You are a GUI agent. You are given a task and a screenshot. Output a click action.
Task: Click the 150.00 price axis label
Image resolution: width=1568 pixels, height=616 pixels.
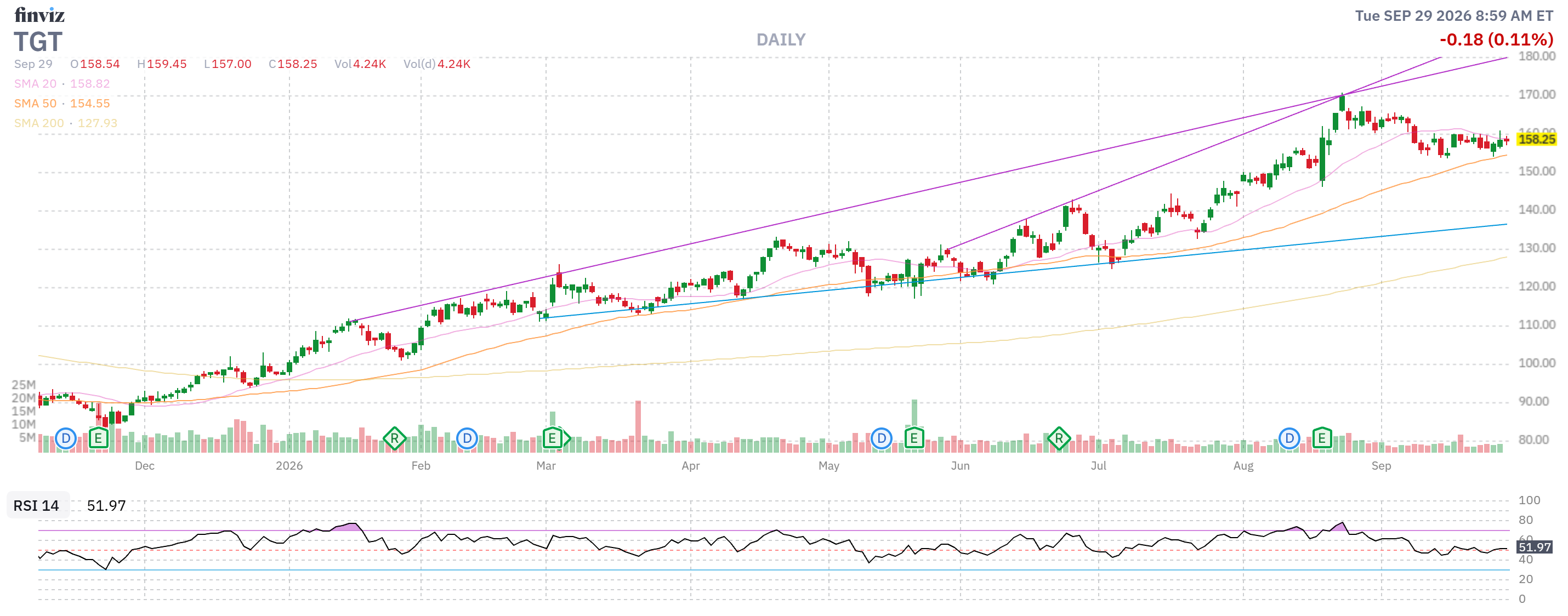tap(1536, 171)
